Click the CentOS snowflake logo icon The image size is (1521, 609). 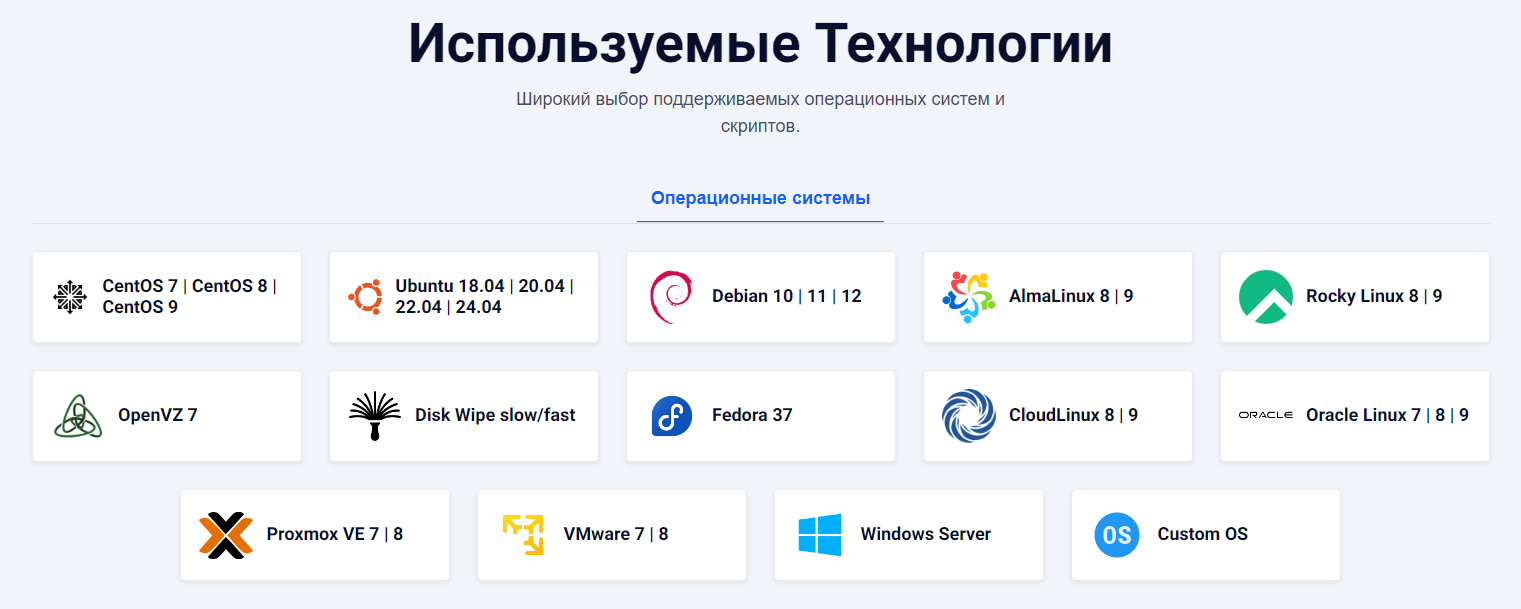[69, 297]
